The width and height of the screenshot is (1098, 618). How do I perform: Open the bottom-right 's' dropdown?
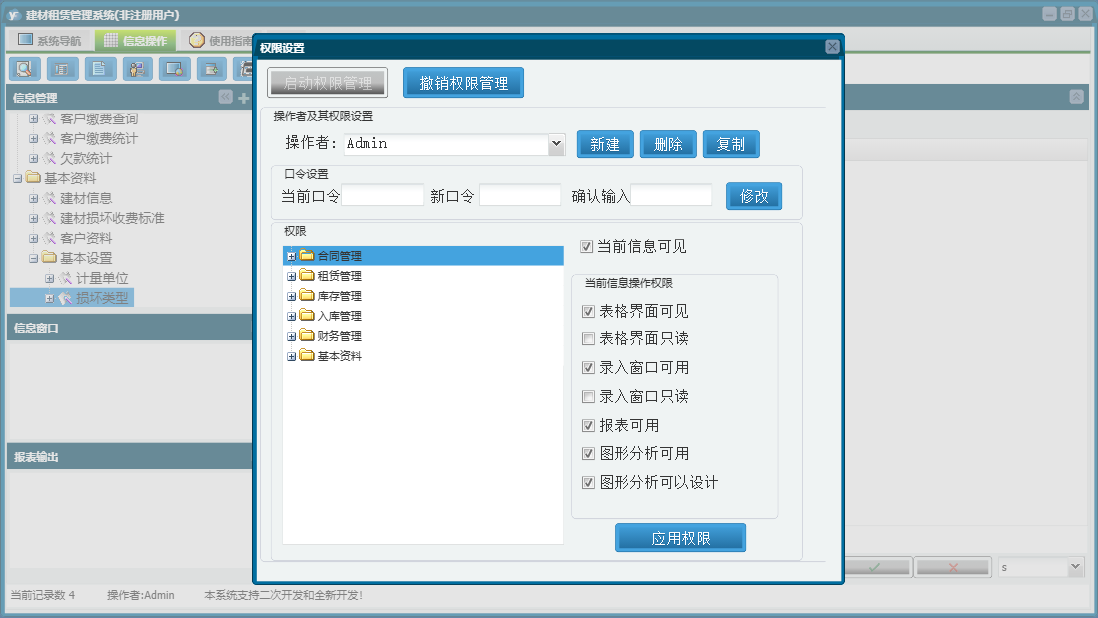click(1075, 566)
